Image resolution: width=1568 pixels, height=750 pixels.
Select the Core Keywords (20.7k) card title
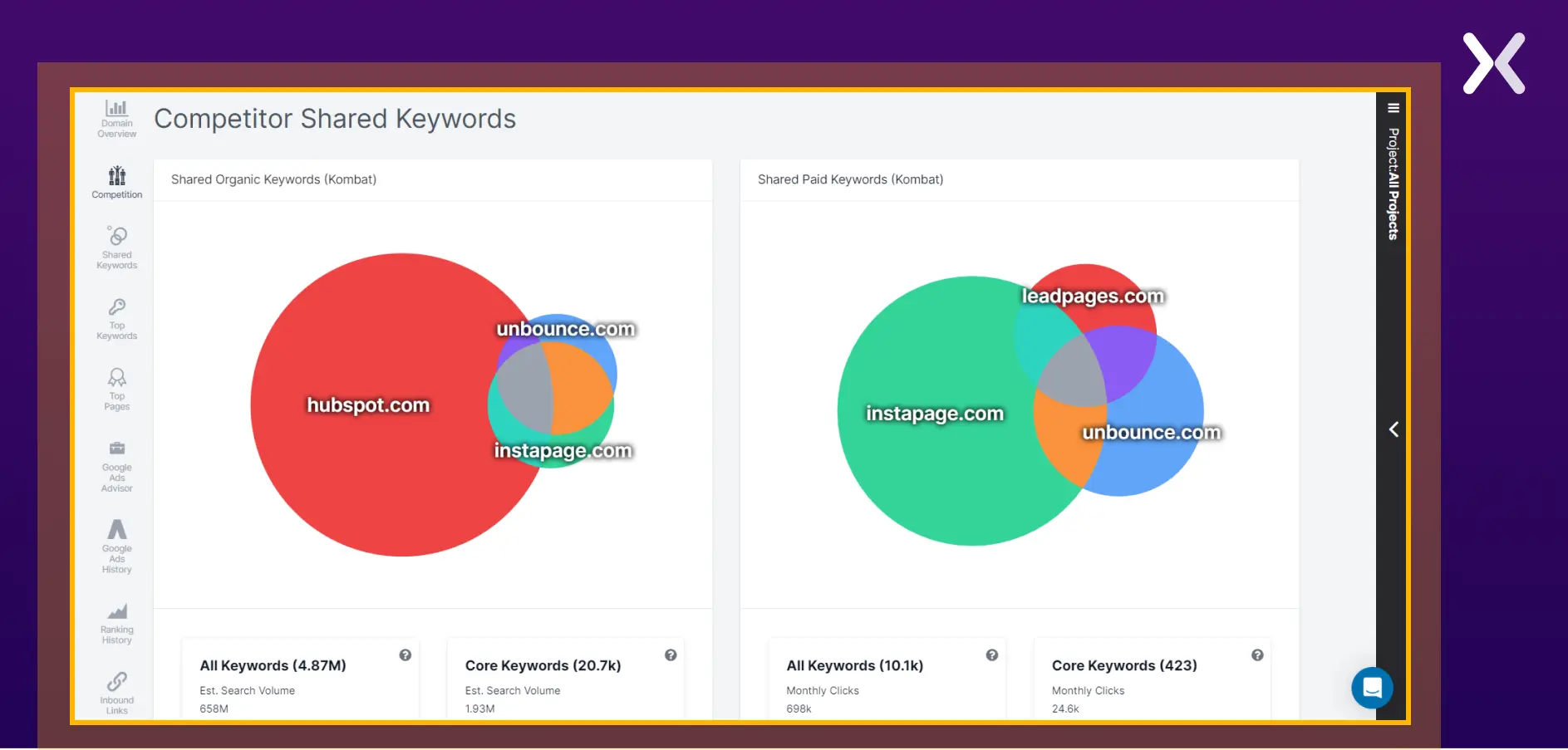(x=543, y=665)
